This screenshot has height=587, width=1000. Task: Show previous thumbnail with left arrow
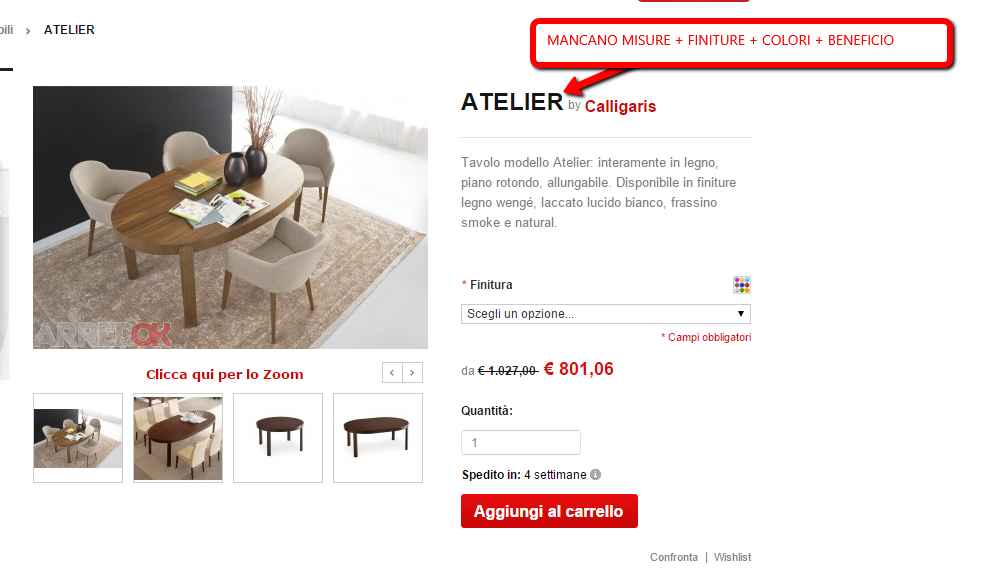[x=392, y=373]
